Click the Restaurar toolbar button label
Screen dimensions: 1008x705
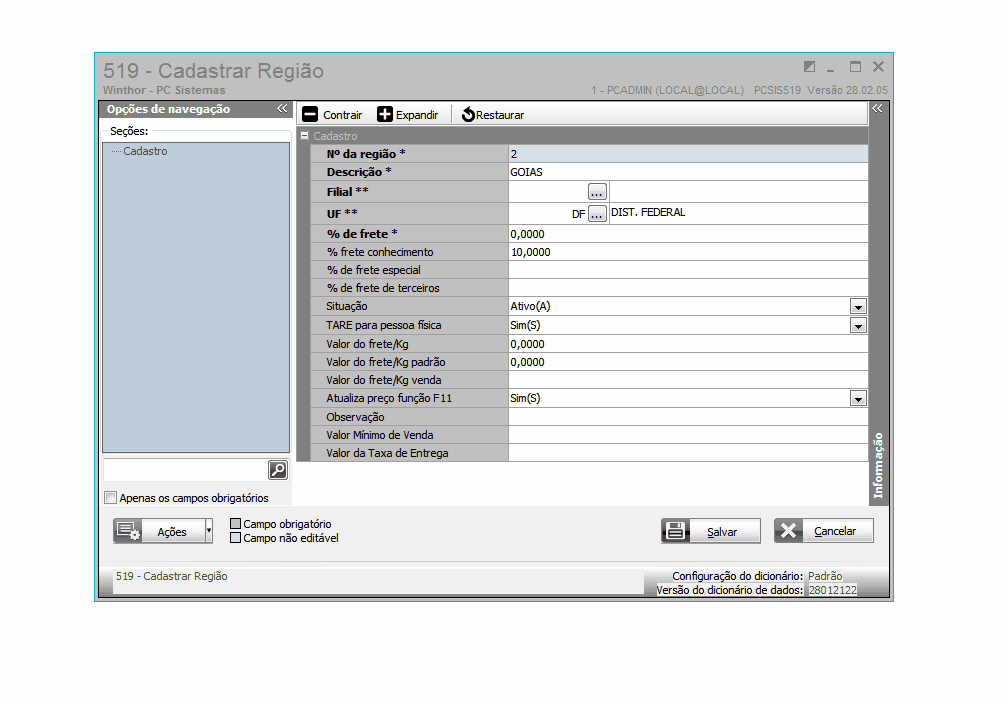[x=500, y=115]
